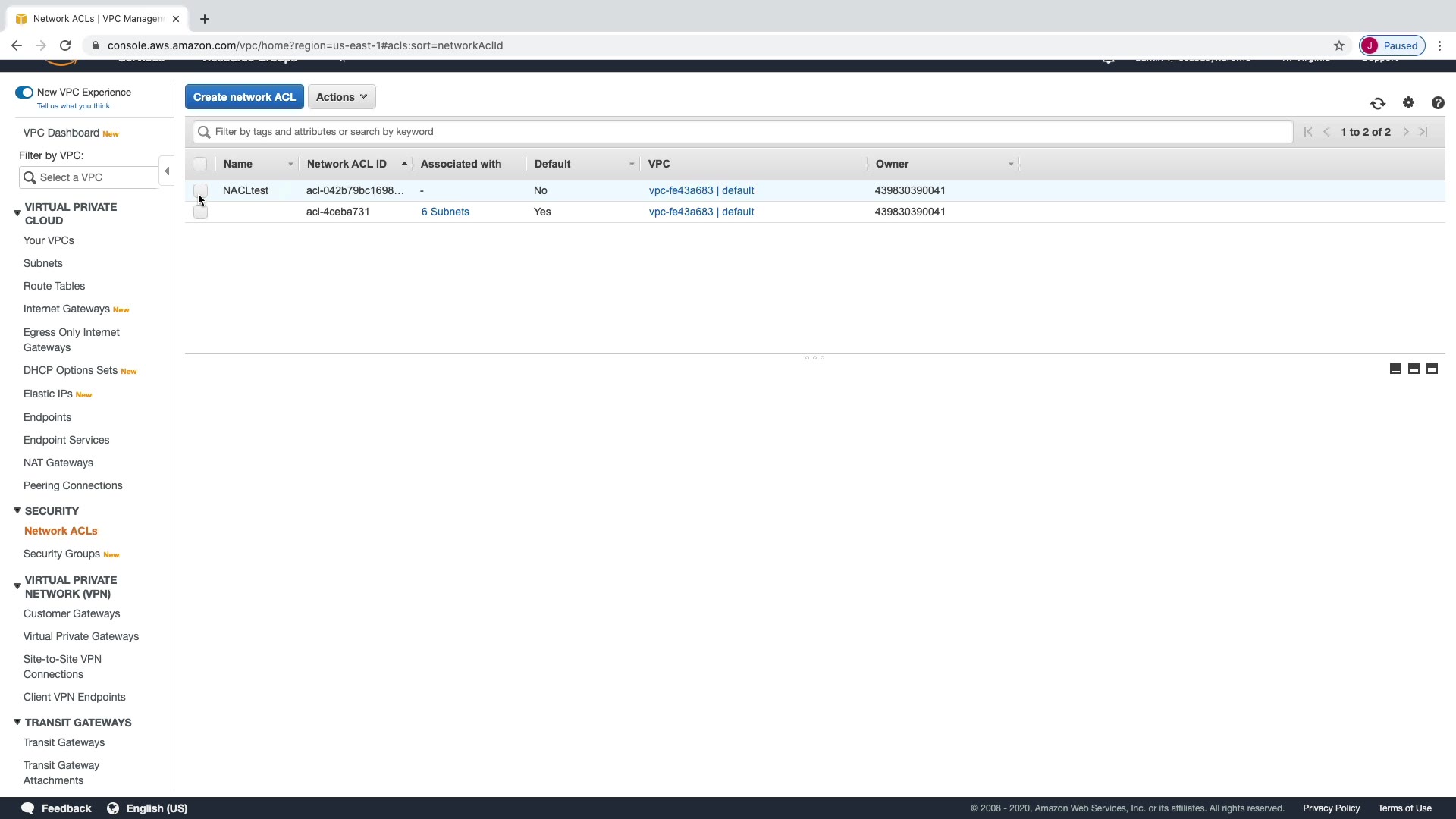Bookmark the page with the star icon
The height and width of the screenshot is (819, 1456).
coord(1339,45)
